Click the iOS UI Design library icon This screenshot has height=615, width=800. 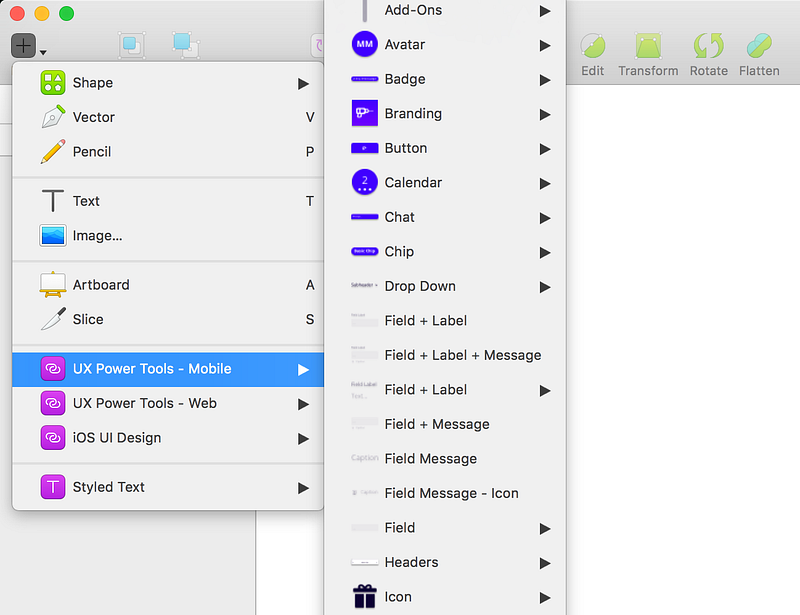[53, 438]
